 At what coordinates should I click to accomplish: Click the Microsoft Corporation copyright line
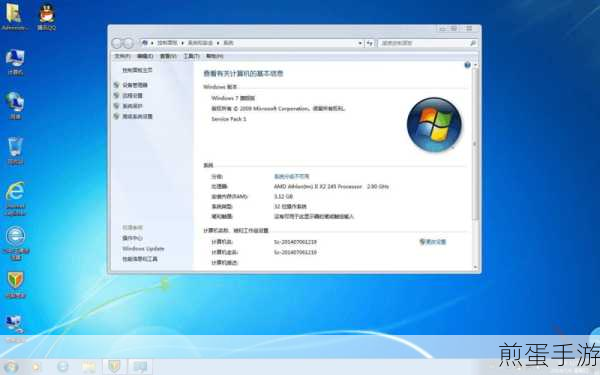[278, 109]
